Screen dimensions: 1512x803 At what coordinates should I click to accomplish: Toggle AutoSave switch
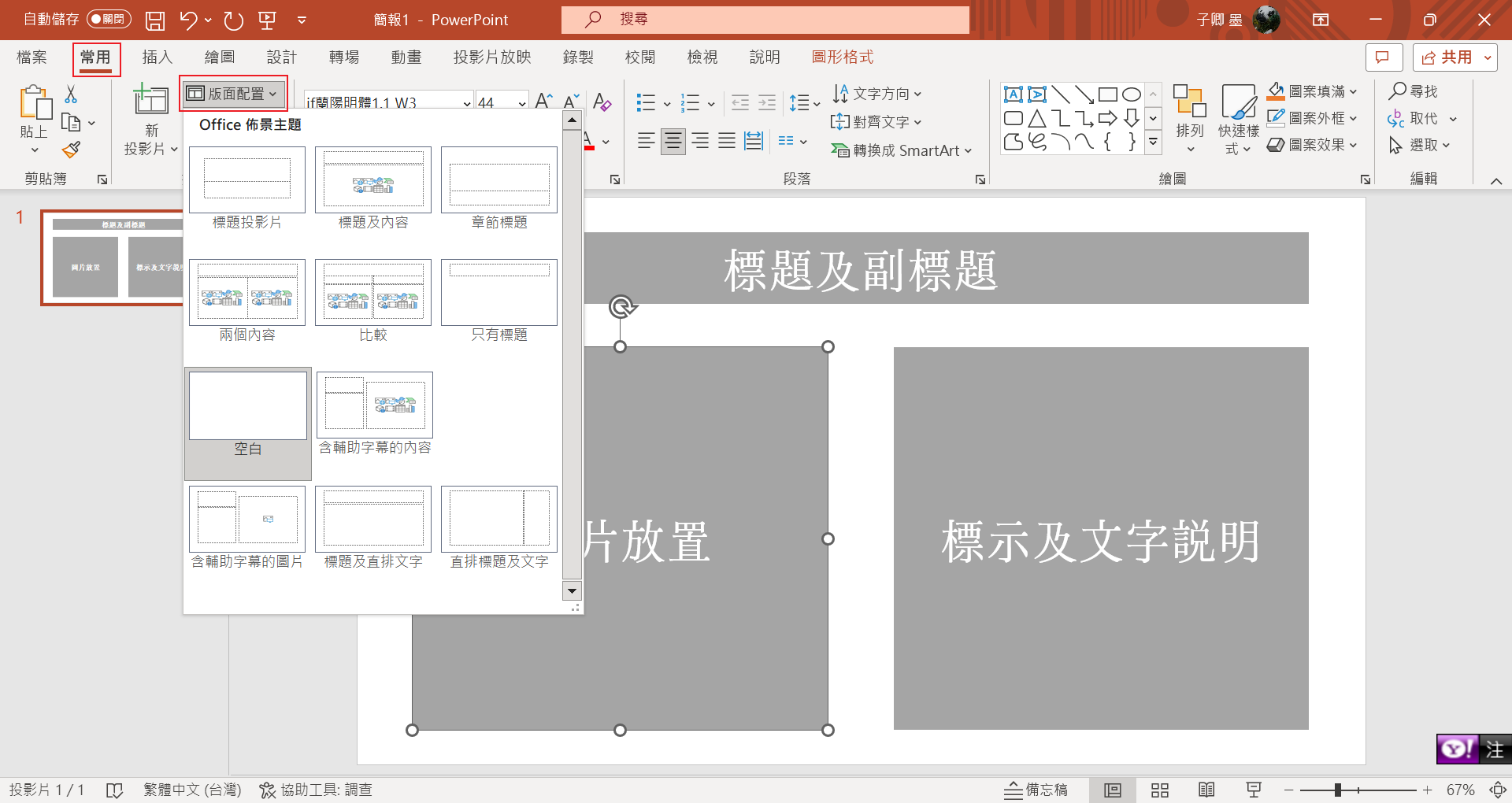(x=109, y=19)
